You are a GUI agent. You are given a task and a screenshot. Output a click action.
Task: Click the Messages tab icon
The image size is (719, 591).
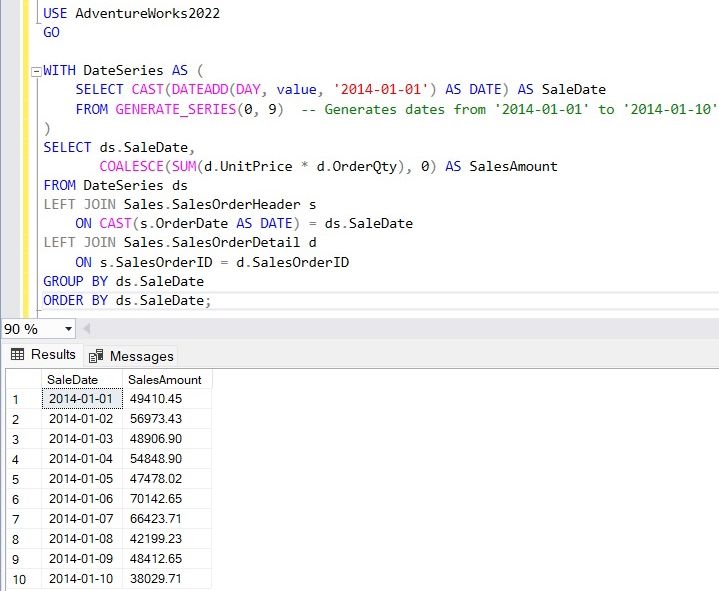[96, 356]
